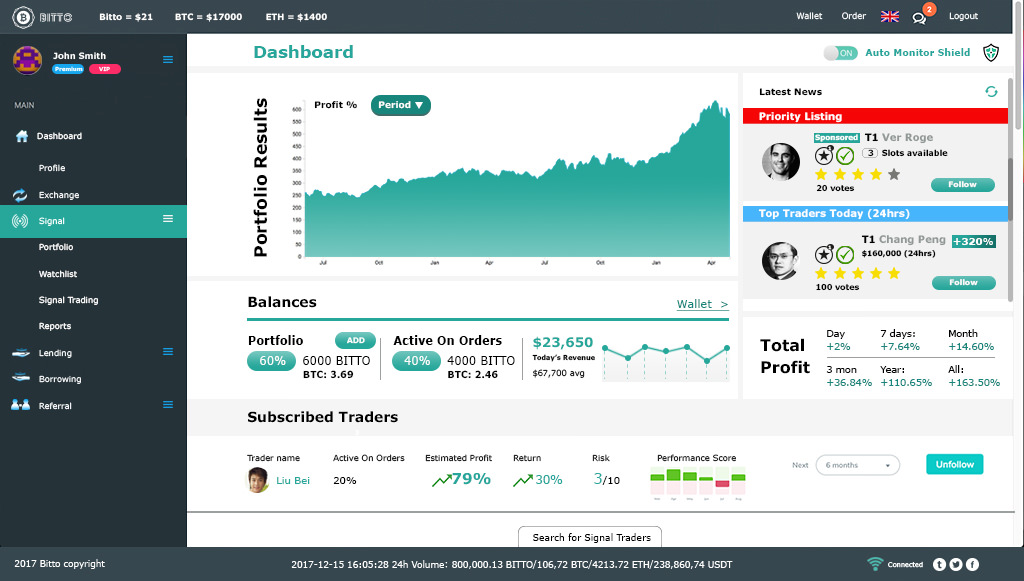Screen dimensions: 1024x581
Task: Open Watchlist in the sidebar
Action: 57,274
